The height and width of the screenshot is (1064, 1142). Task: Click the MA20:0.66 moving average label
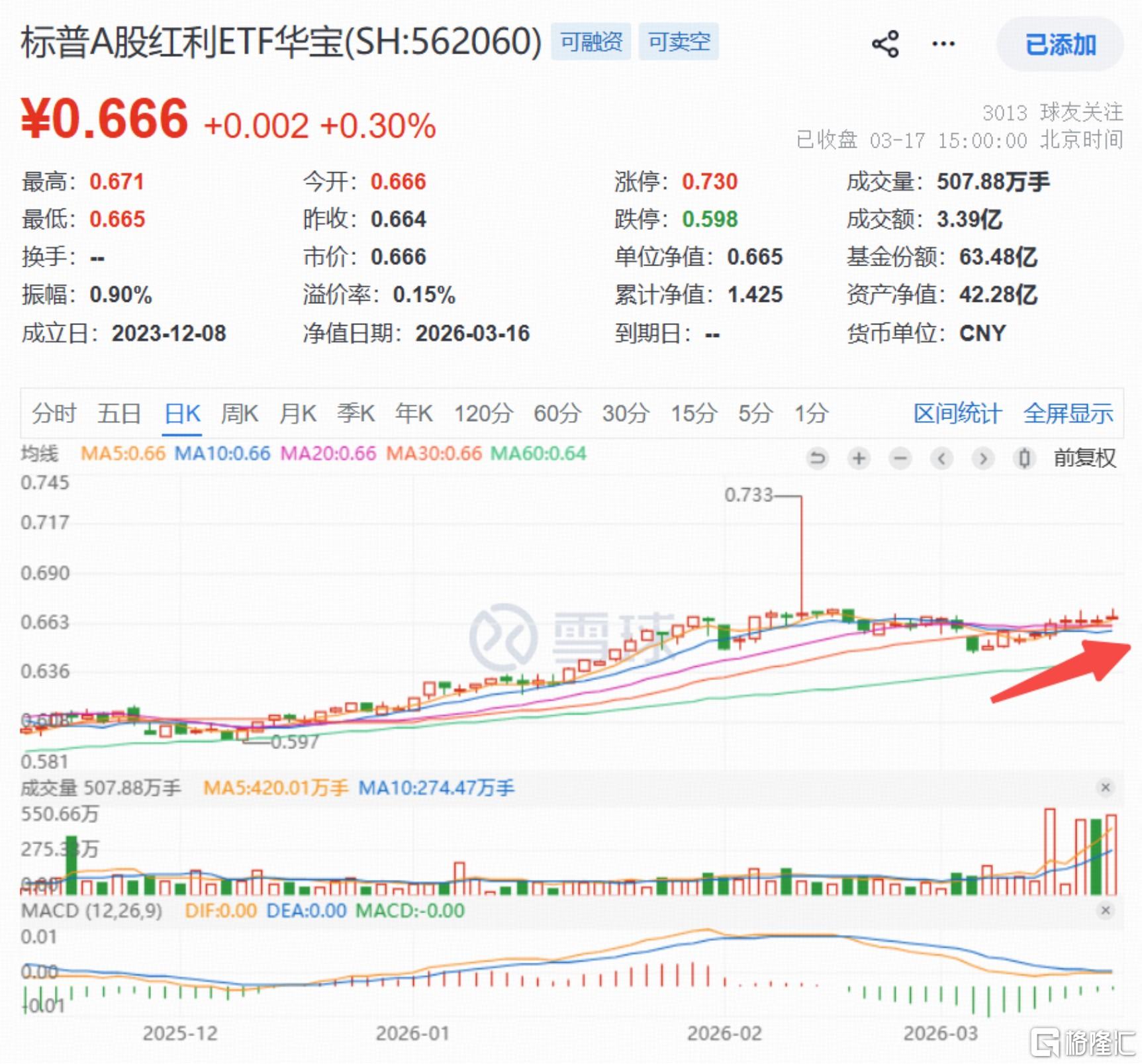(328, 454)
